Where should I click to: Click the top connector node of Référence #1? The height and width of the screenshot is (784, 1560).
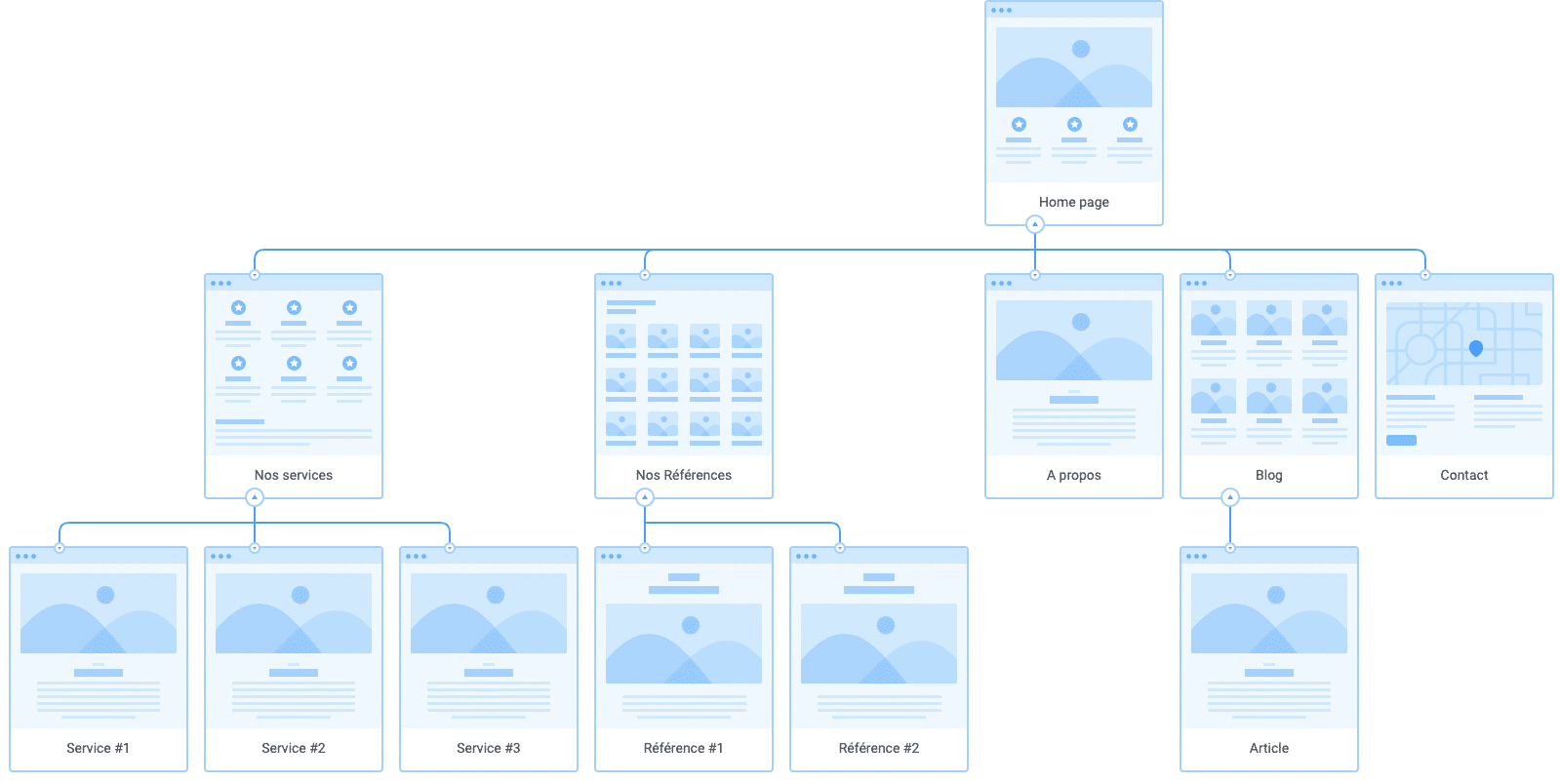(645, 548)
